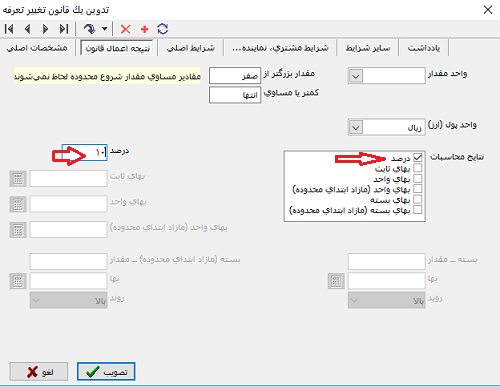Image resolution: width=500 pixels, height=387 pixels.
Task: Click the تصویب confirm button
Action: [x=106, y=371]
